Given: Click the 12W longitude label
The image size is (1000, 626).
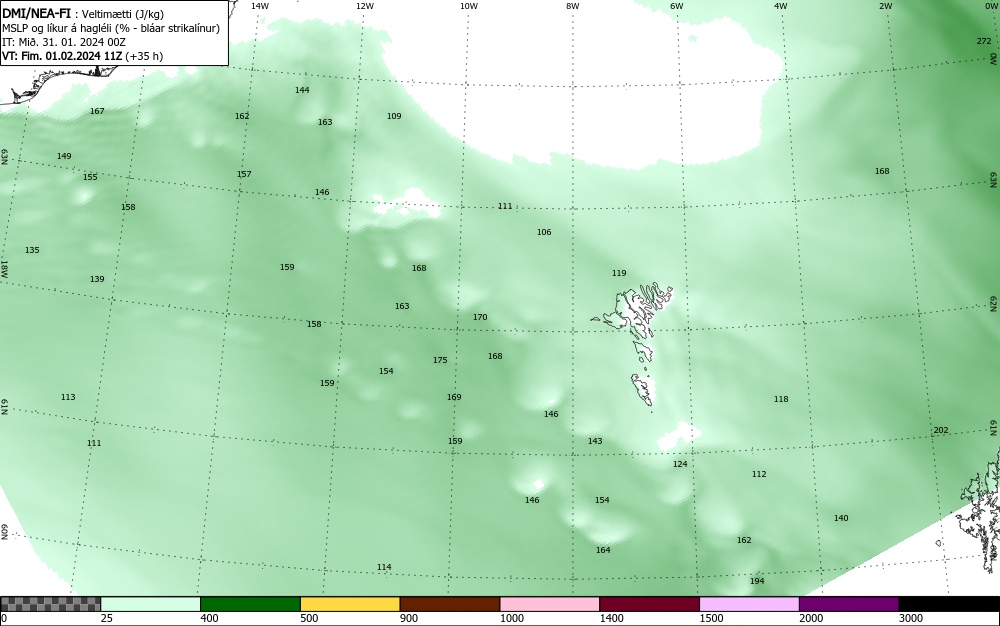Looking at the screenshot, I should coord(365,6).
